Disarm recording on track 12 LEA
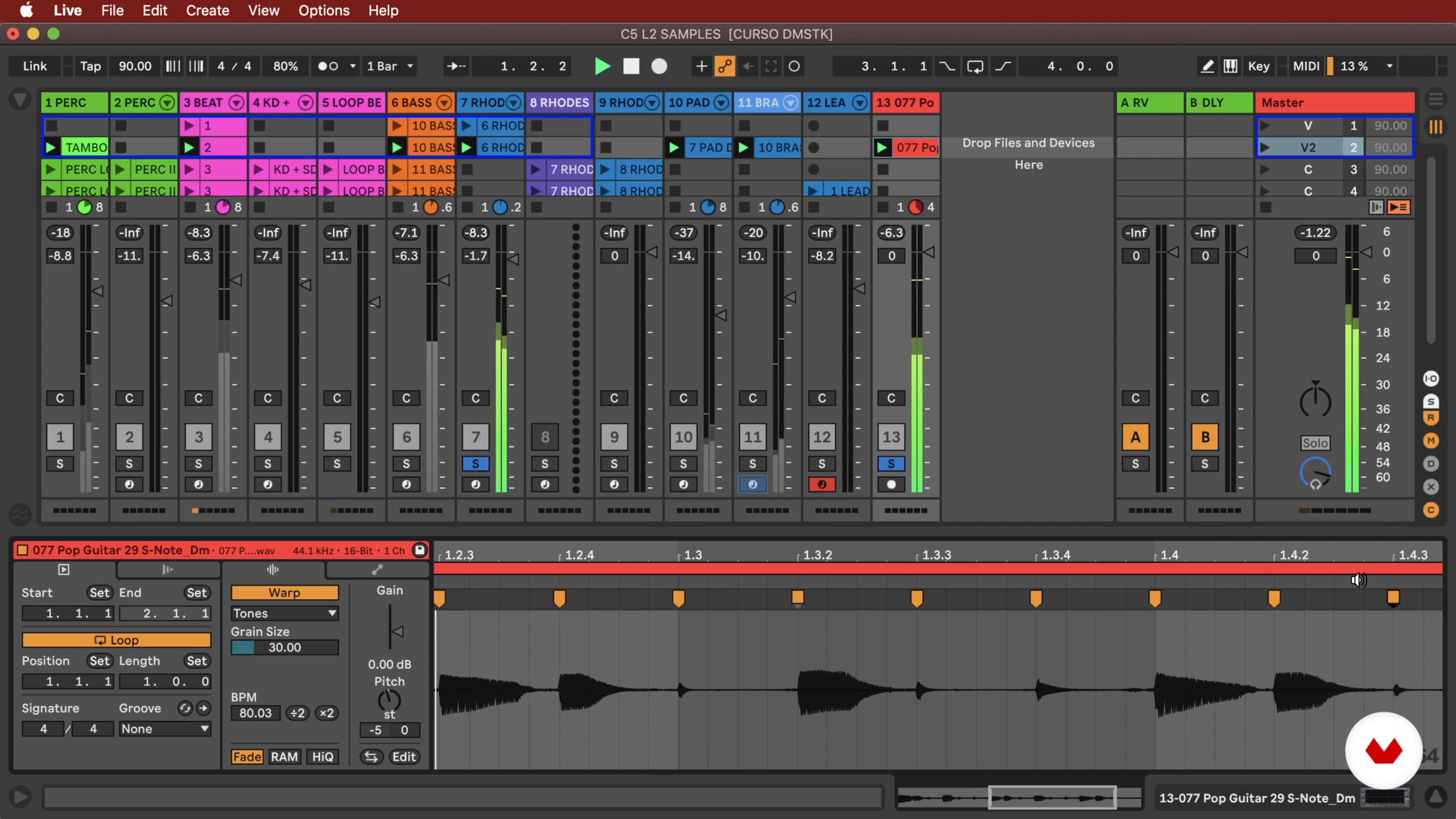This screenshot has height=819, width=1456. (822, 485)
